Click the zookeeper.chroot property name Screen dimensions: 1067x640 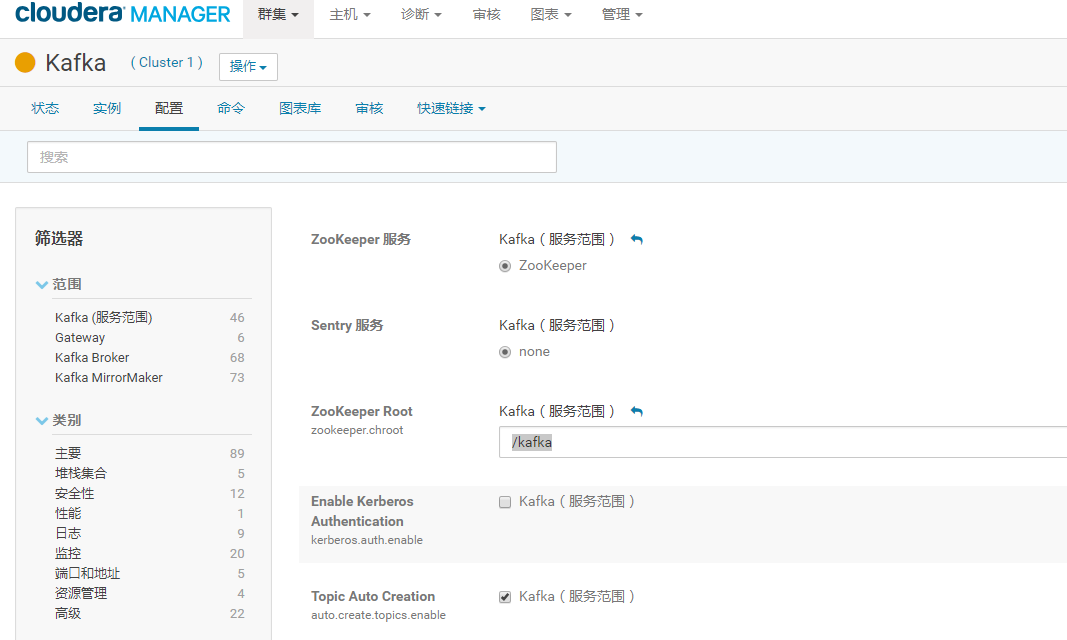point(357,430)
